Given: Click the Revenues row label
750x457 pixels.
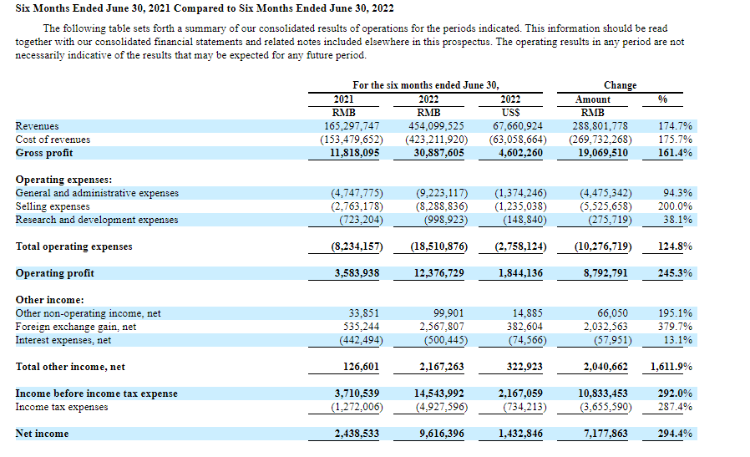Looking at the screenshot, I should coord(37,126).
